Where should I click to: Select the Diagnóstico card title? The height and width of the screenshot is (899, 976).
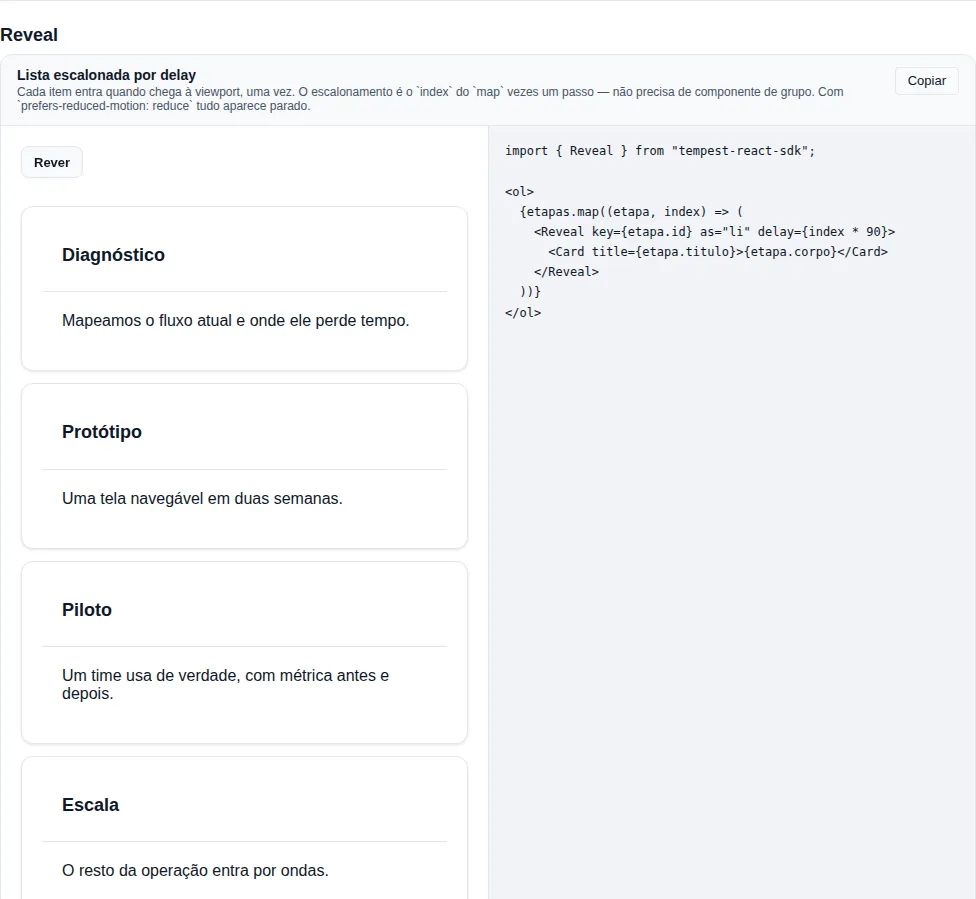113,255
